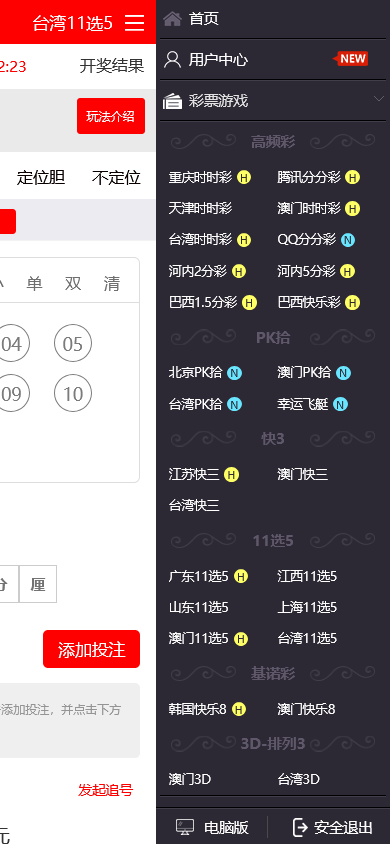Click the H badge beside 河内2分彩
390x844 pixels.
point(239,271)
